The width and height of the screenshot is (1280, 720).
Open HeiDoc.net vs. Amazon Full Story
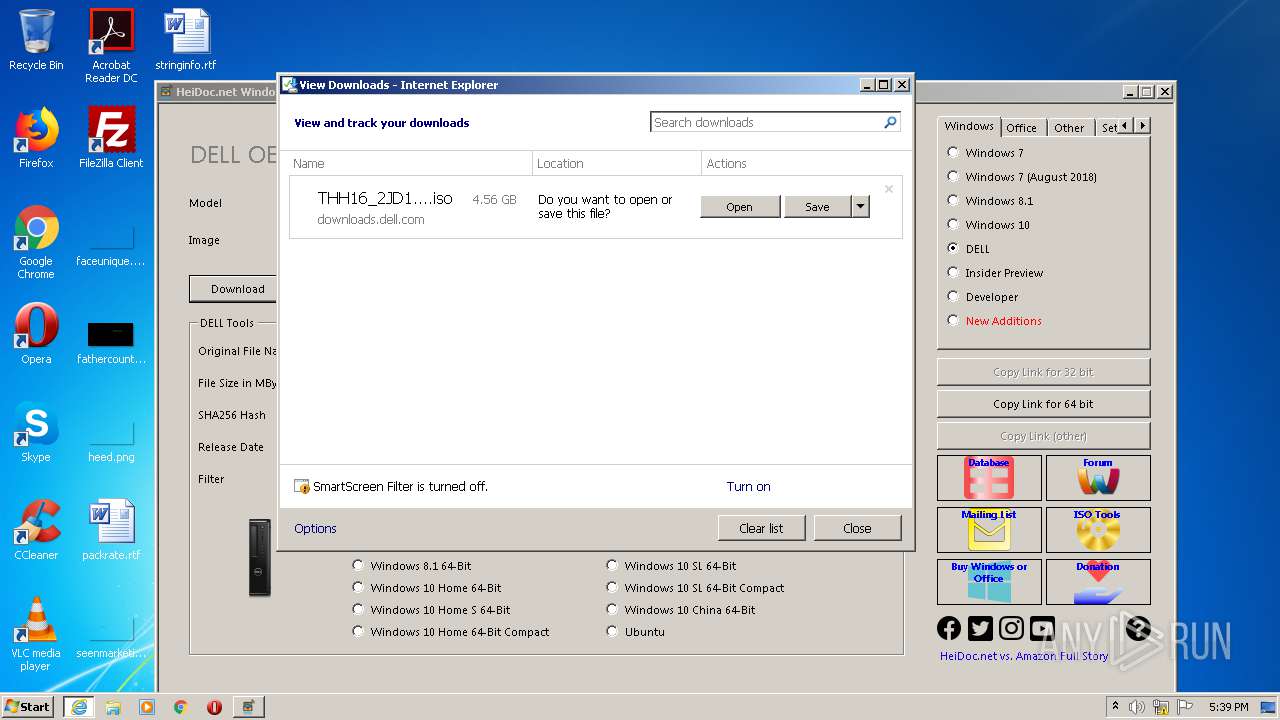1024,656
